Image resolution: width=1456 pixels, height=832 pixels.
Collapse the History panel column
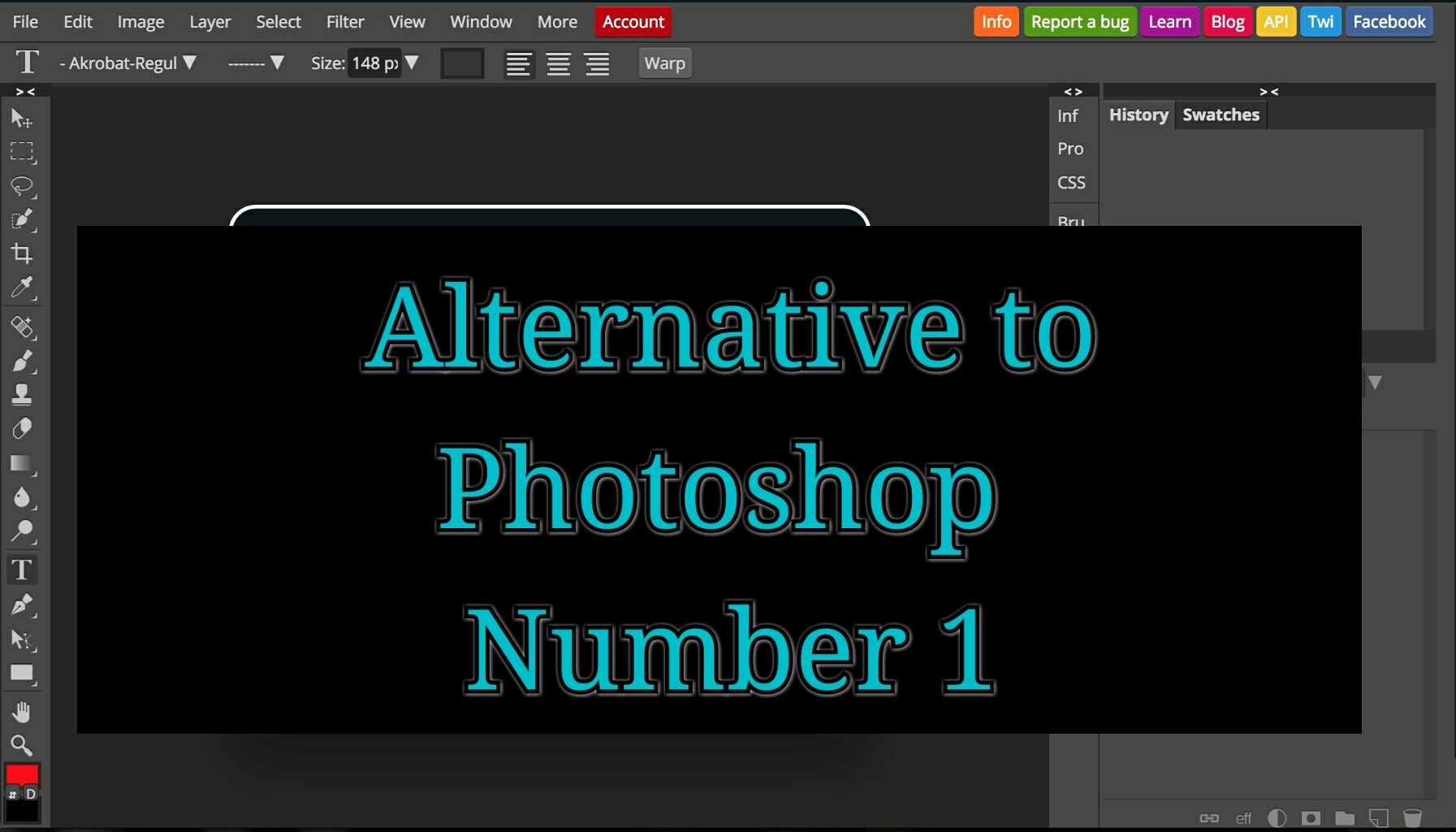1269,92
